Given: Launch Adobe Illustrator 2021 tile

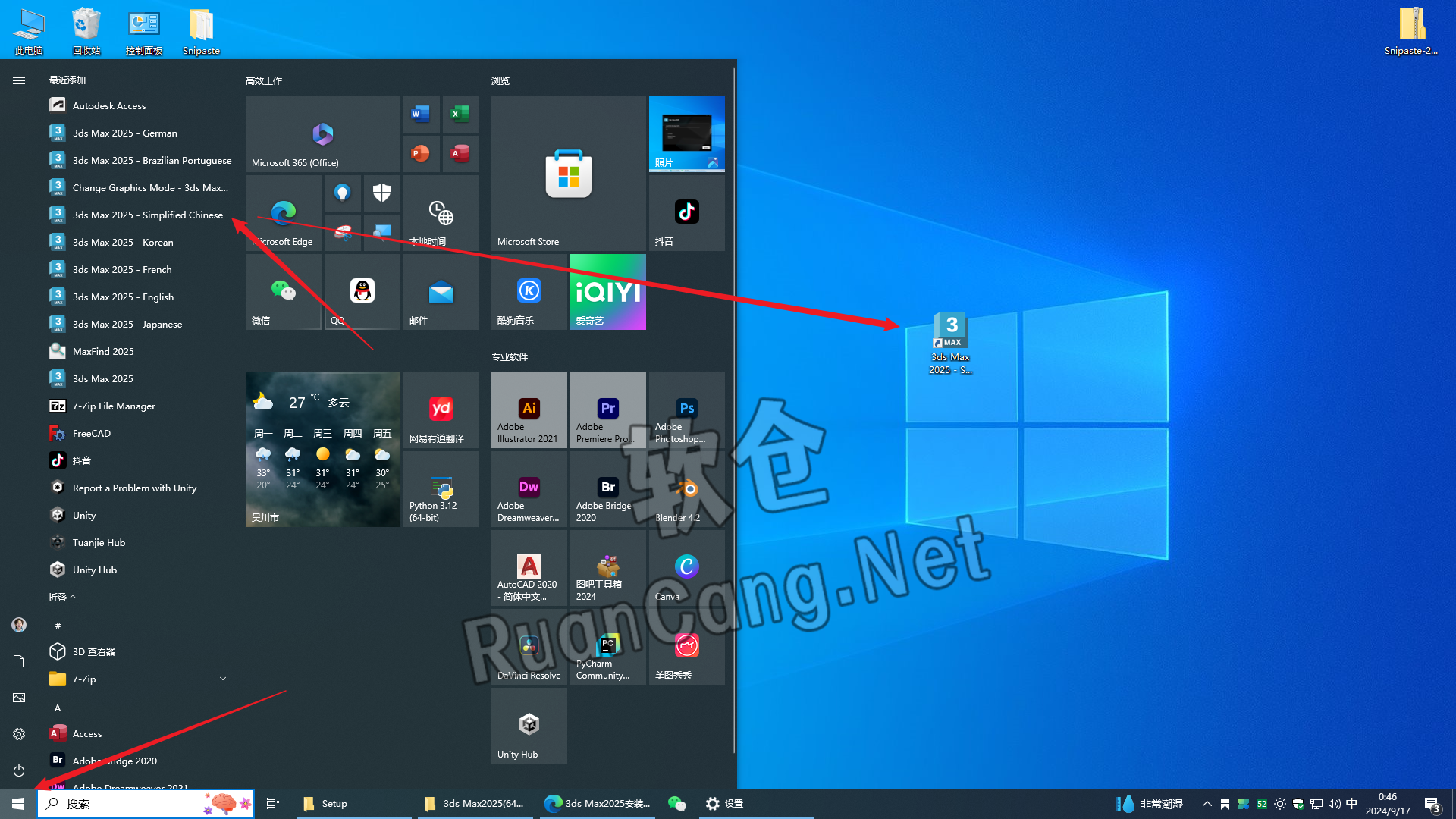Looking at the screenshot, I should click(529, 410).
